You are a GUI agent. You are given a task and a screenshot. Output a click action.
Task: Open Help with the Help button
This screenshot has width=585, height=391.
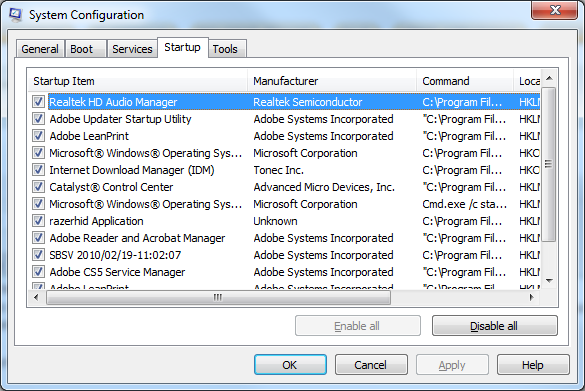pyautogui.click(x=533, y=365)
